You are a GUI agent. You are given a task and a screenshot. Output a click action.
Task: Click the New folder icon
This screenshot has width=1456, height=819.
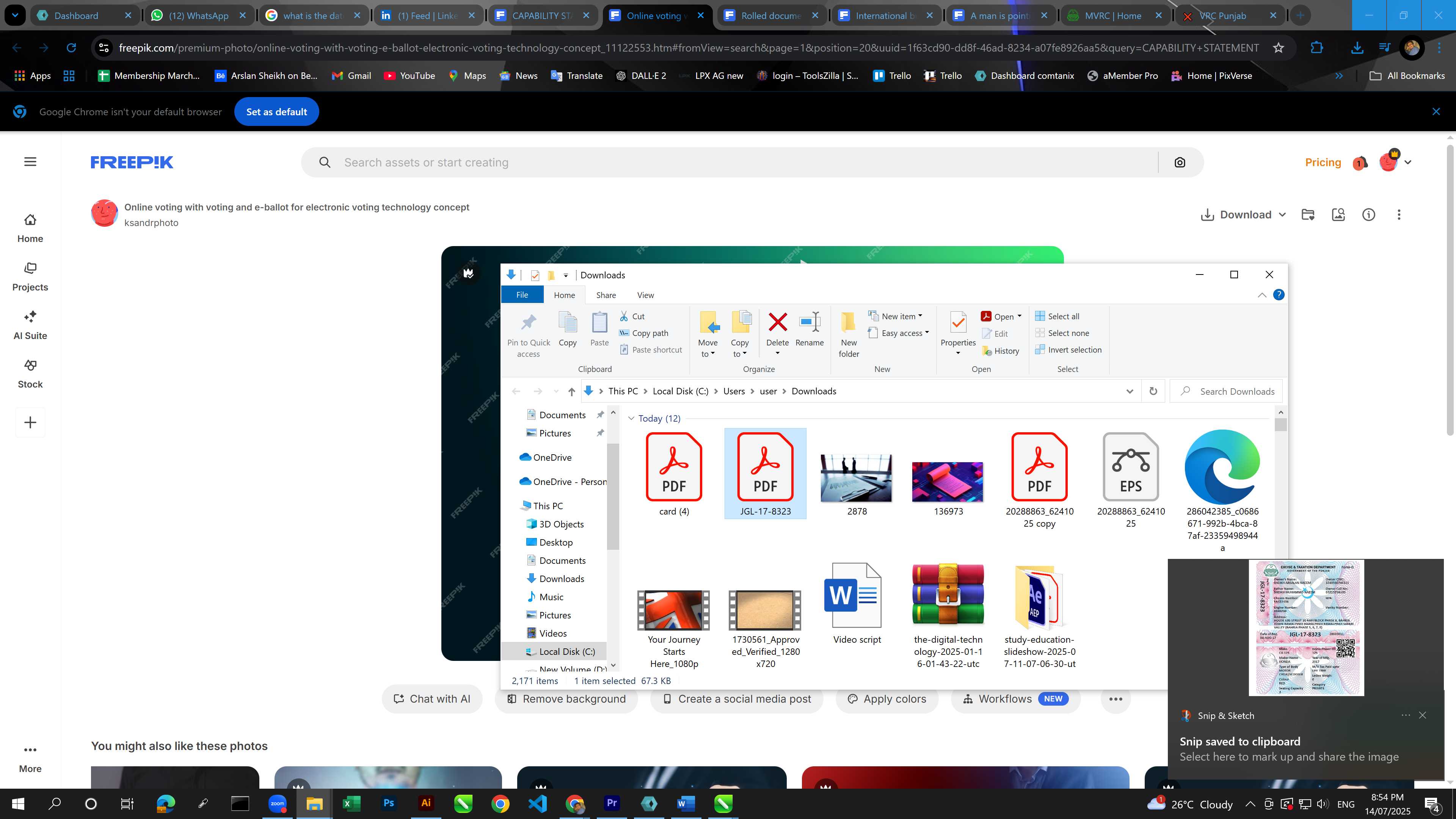tap(849, 322)
